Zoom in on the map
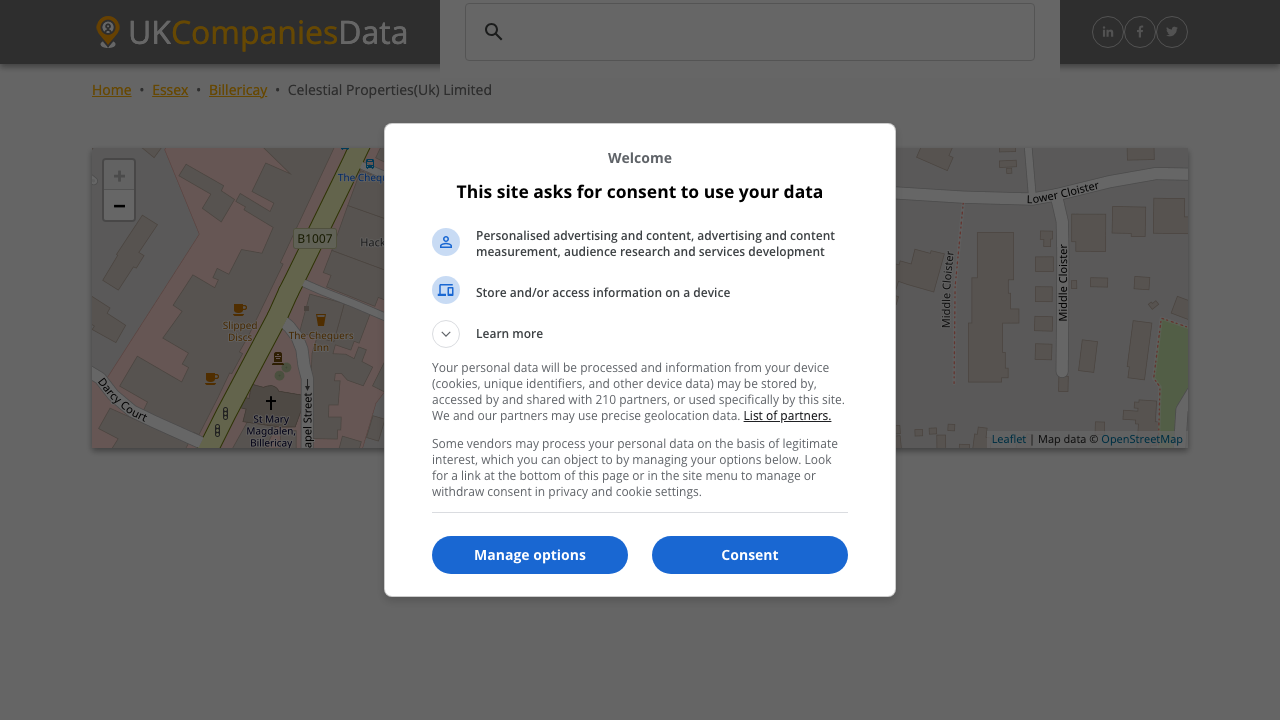Image resolution: width=1280 pixels, height=720 pixels. [119, 175]
